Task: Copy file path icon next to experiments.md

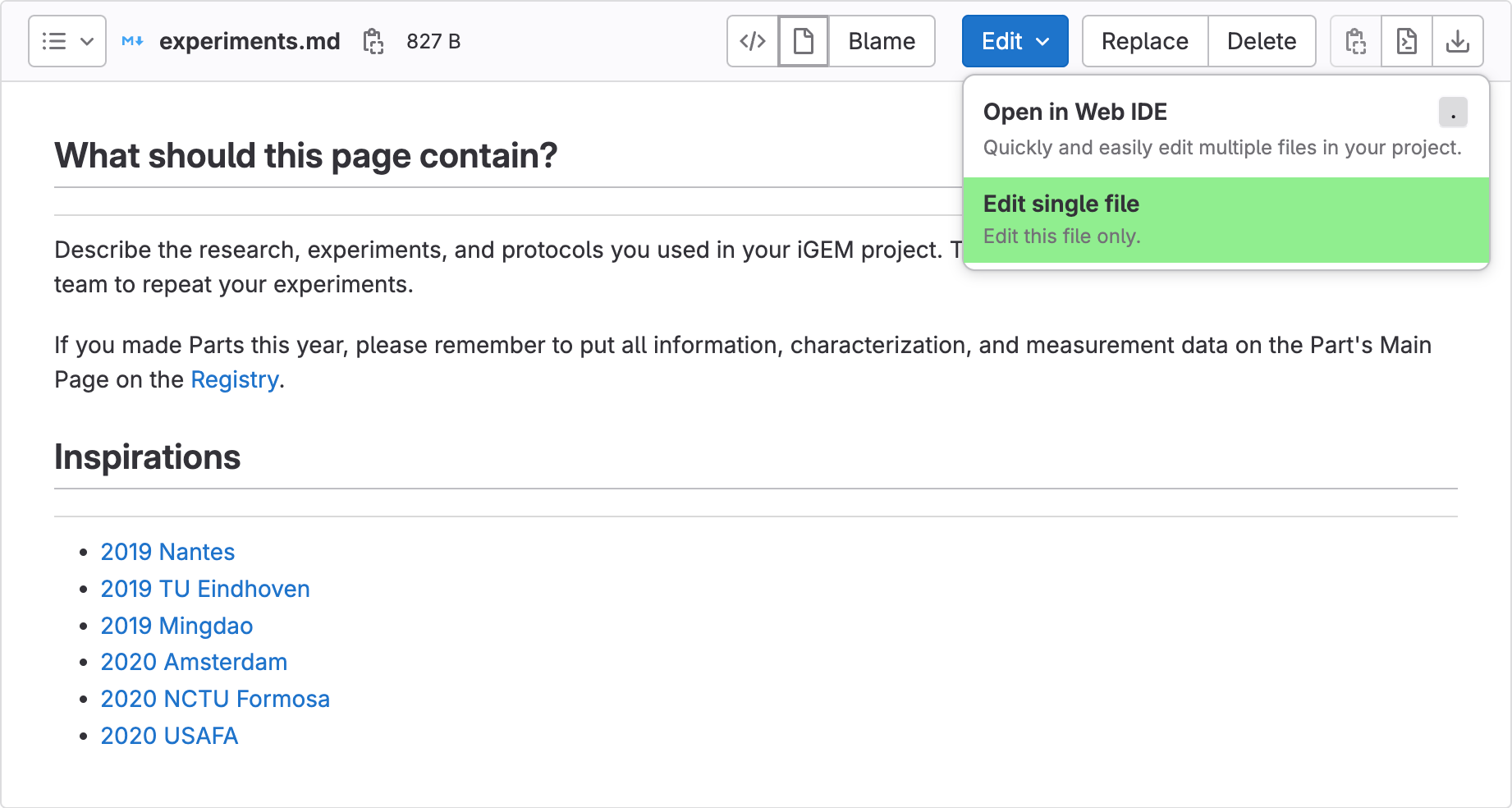Action: pyautogui.click(x=373, y=41)
